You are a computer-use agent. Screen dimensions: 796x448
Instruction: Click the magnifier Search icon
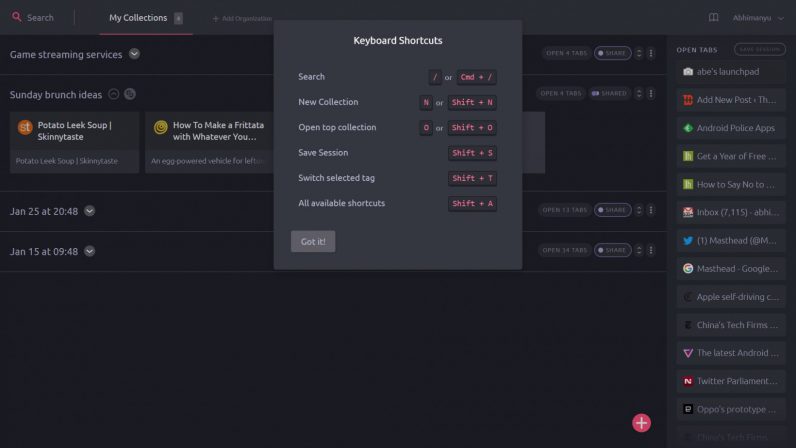[x=17, y=17]
